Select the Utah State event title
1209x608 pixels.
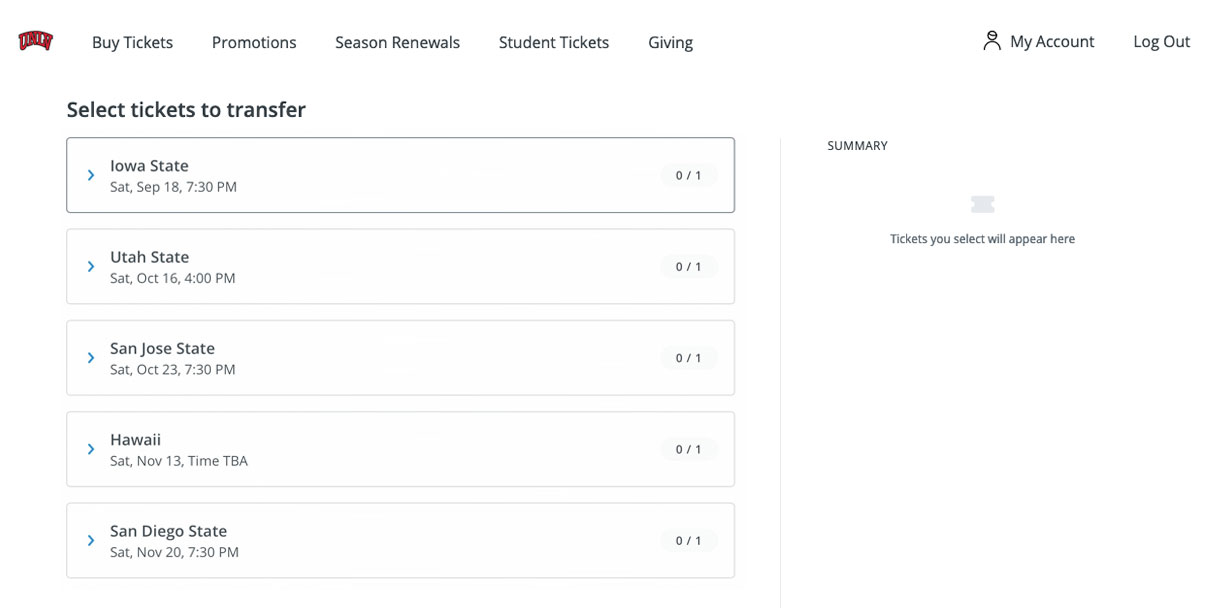149,256
